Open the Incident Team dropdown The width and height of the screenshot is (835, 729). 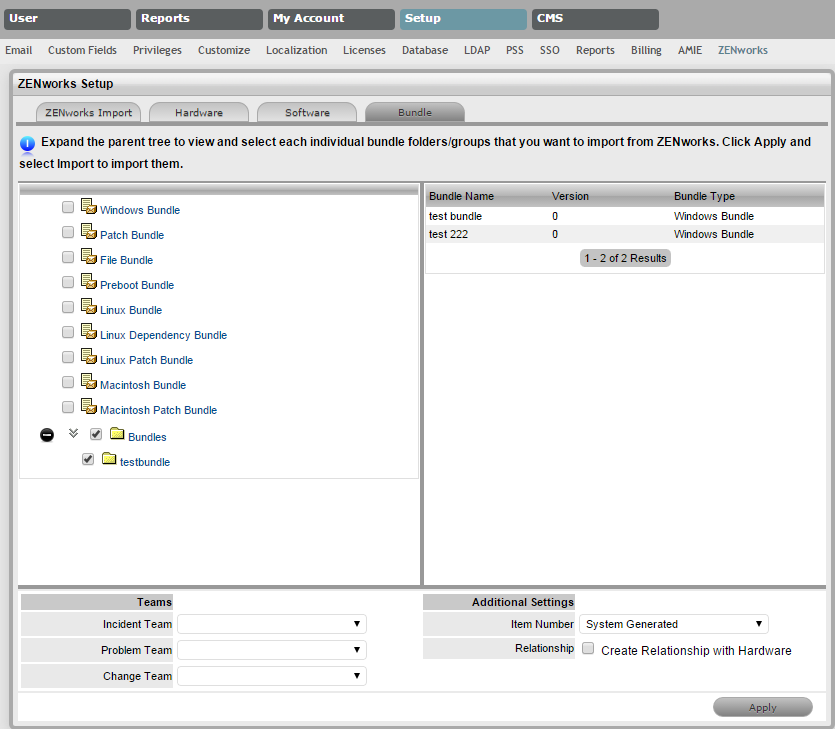click(271, 624)
